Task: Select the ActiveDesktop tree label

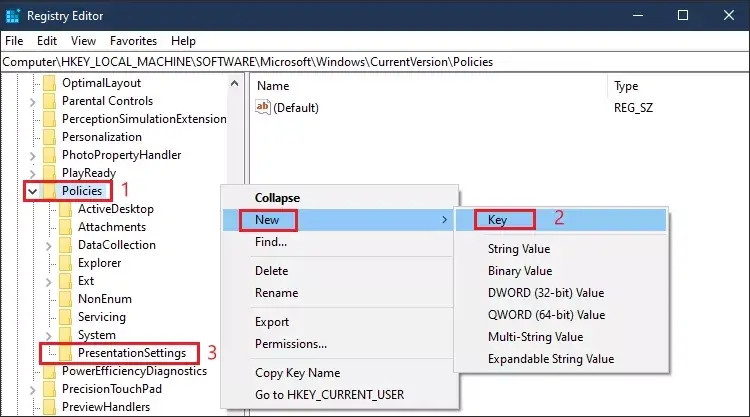Action: pos(116,209)
